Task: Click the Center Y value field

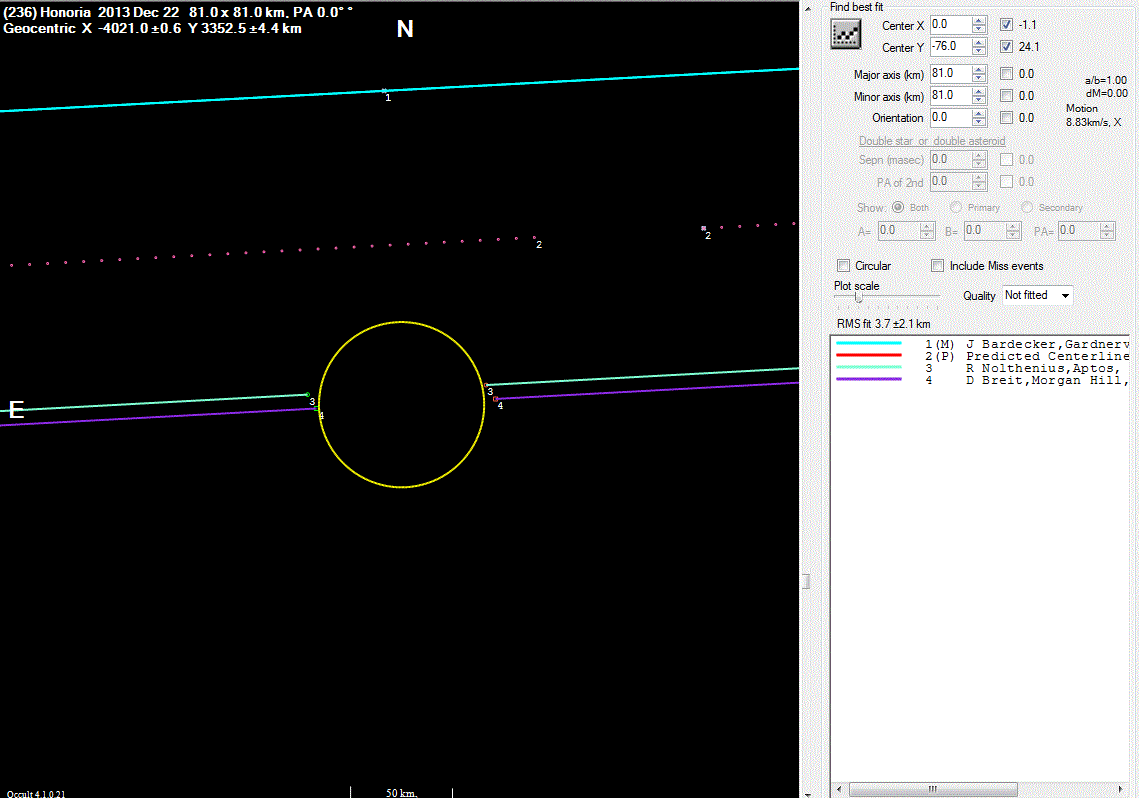Action: point(951,46)
